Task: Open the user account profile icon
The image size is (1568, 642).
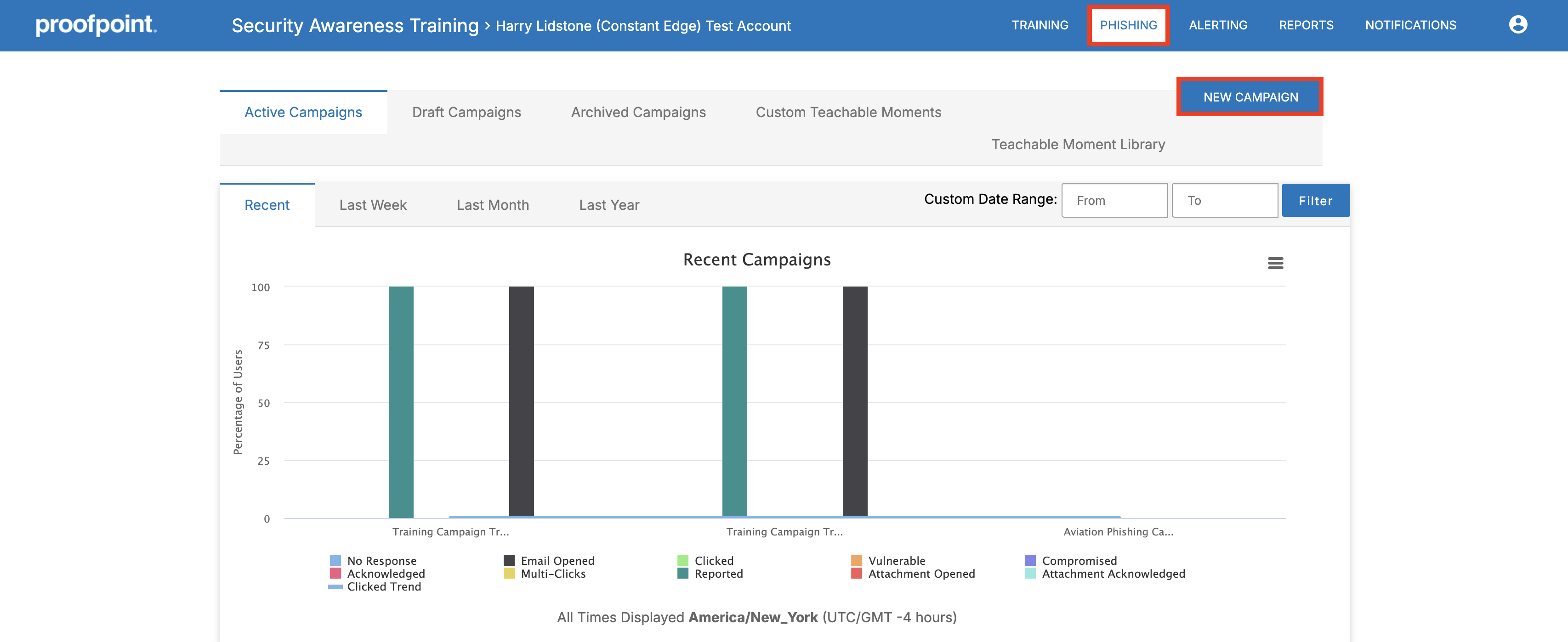Action: (x=1517, y=25)
